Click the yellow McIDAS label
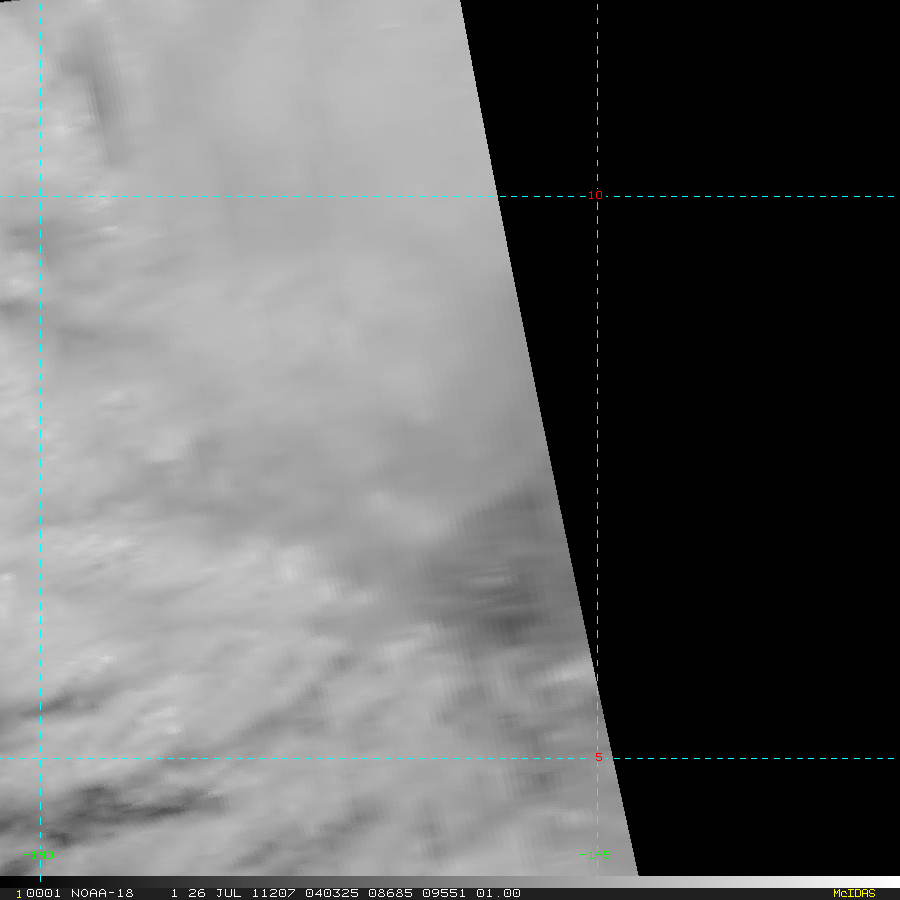Viewport: 900px width, 900px height. [x=854, y=893]
